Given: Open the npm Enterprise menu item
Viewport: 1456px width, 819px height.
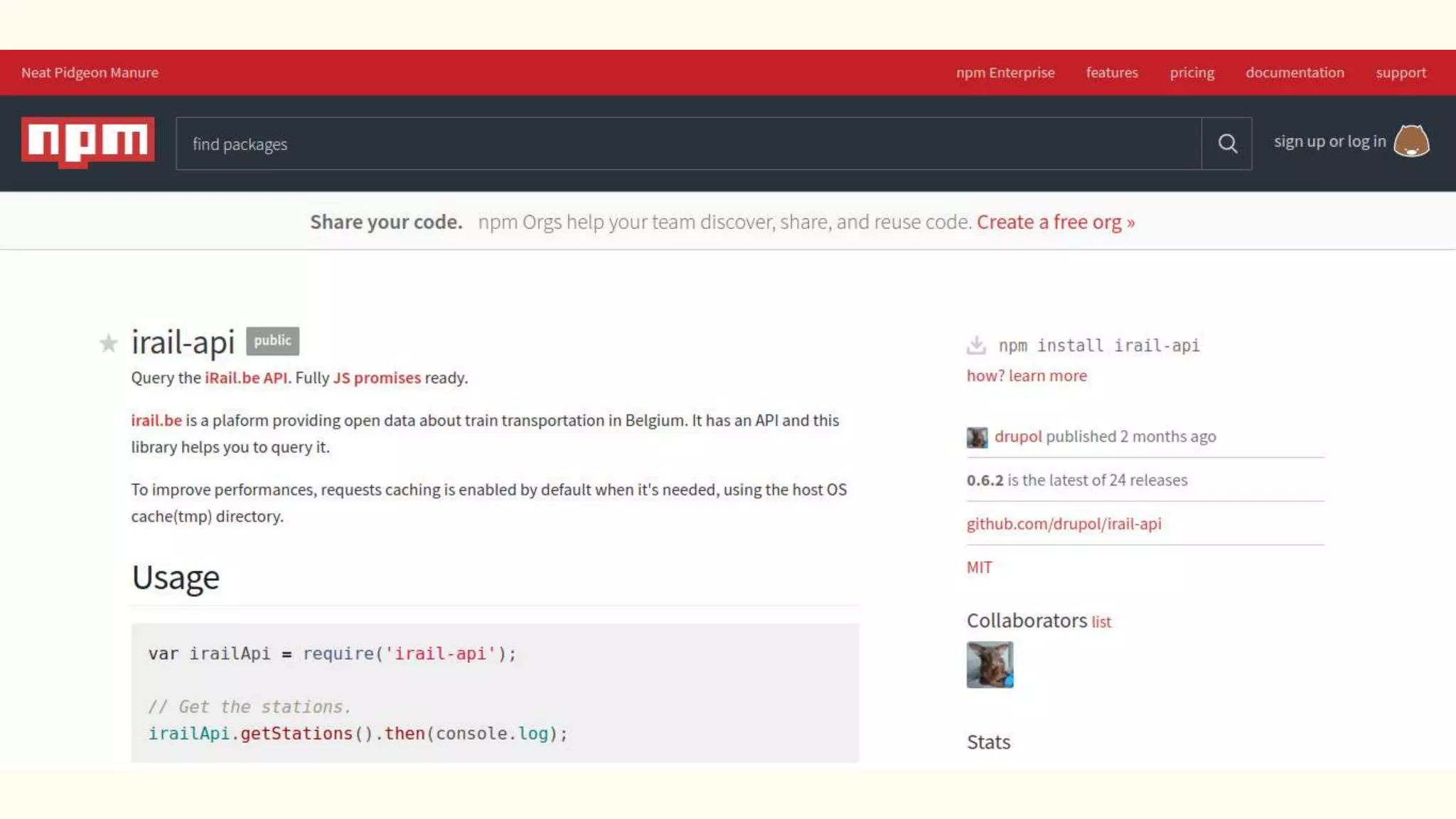Looking at the screenshot, I should (x=1005, y=73).
